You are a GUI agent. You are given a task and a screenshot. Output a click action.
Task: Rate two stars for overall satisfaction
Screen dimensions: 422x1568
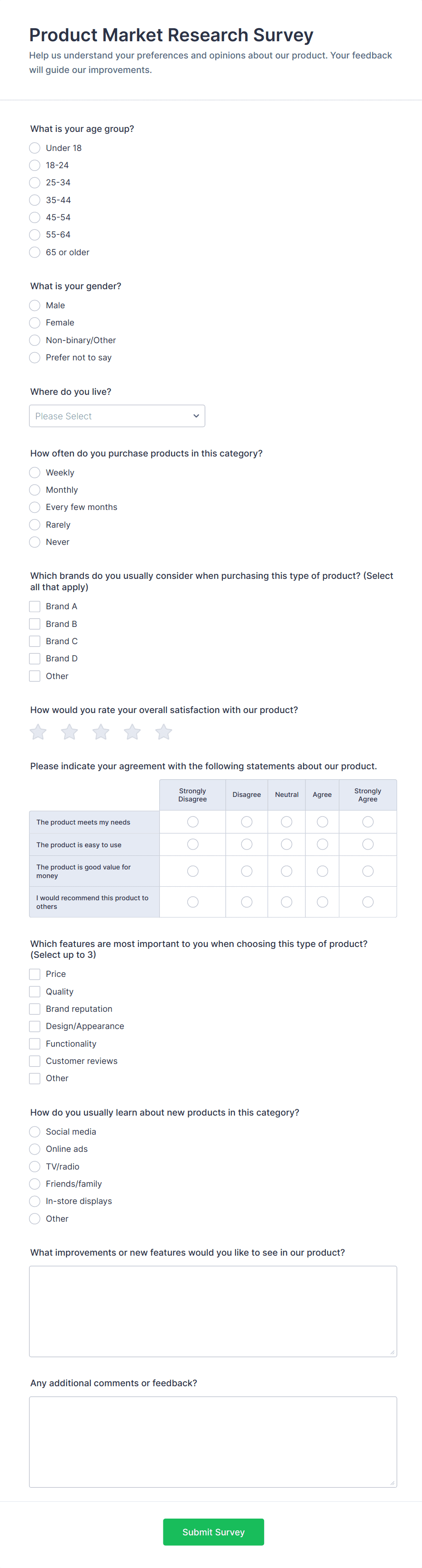tap(69, 732)
